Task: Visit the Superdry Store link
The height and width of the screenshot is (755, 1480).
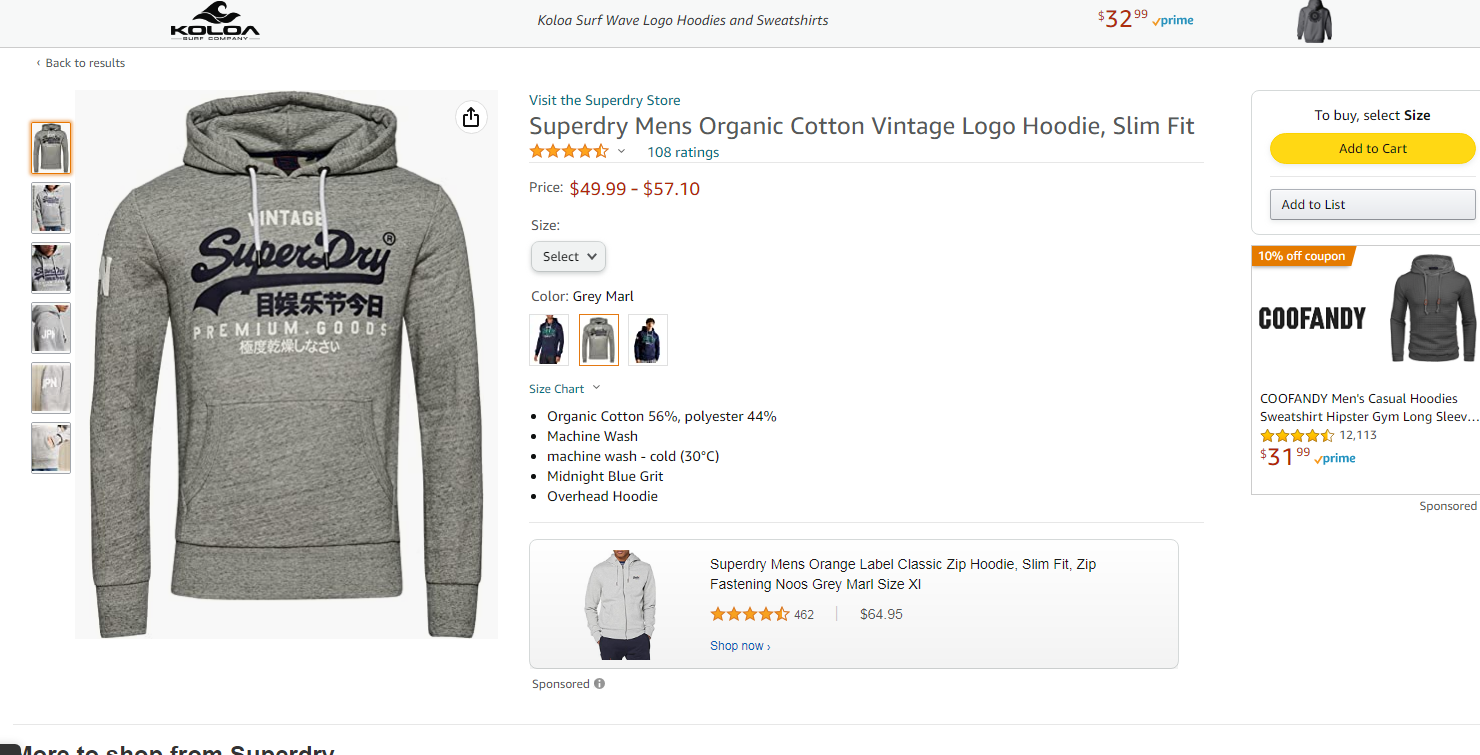Action: point(604,100)
